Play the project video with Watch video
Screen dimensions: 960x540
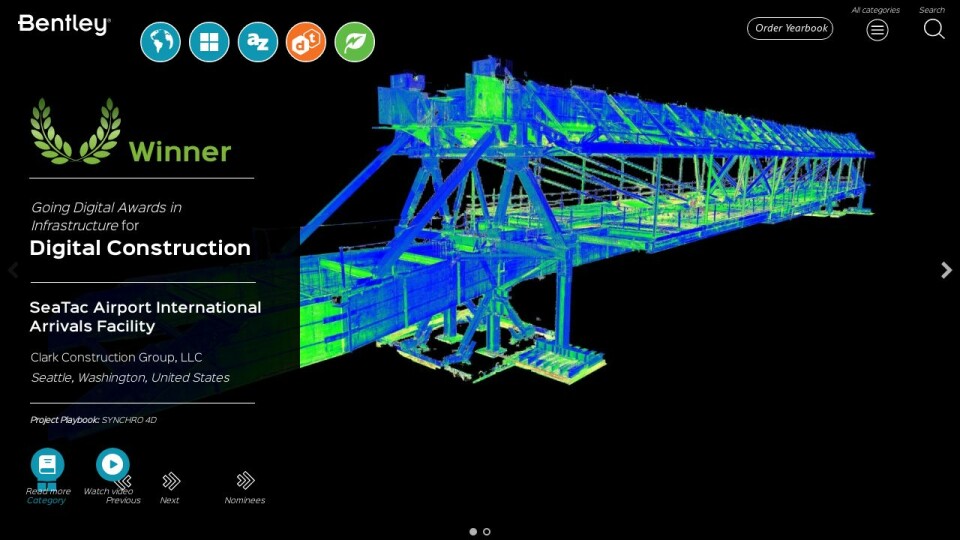pos(112,465)
